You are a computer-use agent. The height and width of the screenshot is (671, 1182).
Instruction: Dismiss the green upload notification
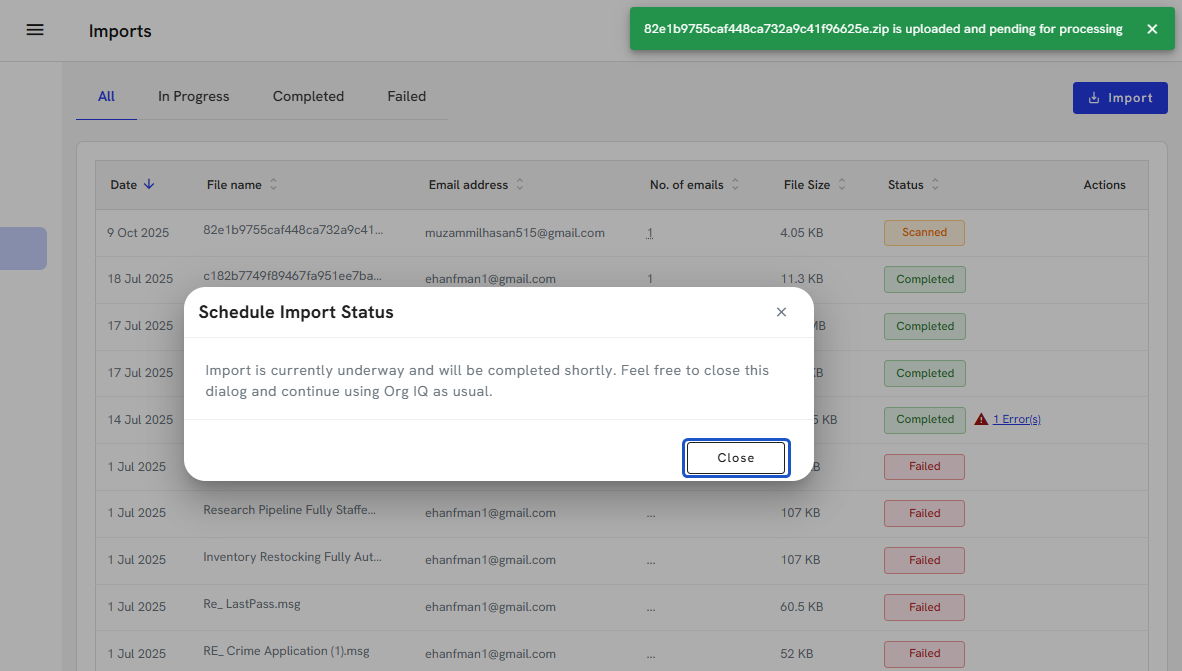[1152, 29]
